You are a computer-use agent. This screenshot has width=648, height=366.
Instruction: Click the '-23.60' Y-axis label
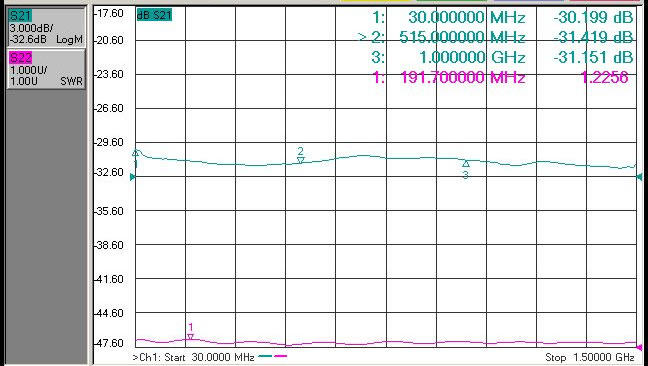(109, 74)
